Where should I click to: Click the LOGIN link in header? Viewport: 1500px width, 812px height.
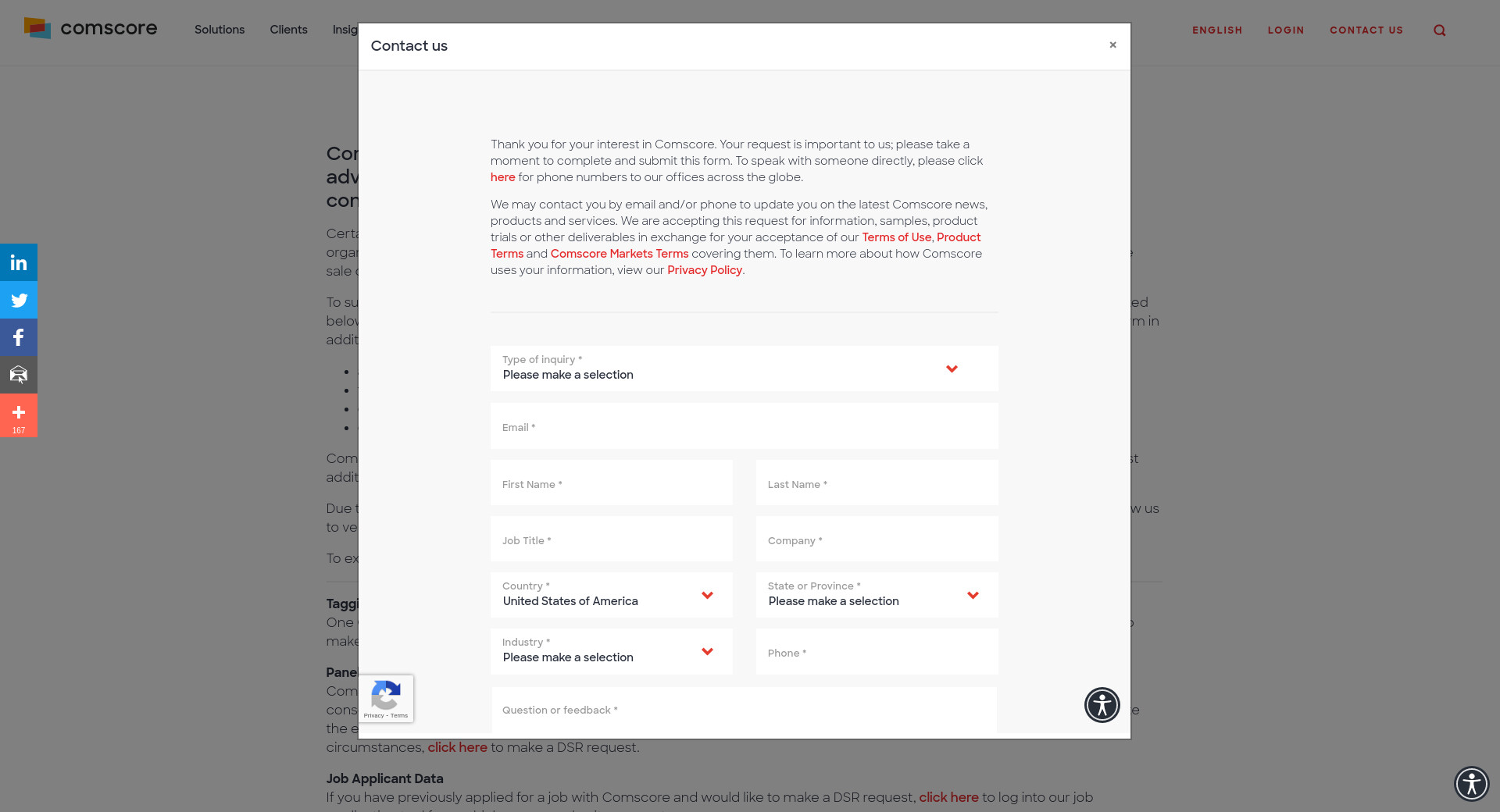[1285, 30]
